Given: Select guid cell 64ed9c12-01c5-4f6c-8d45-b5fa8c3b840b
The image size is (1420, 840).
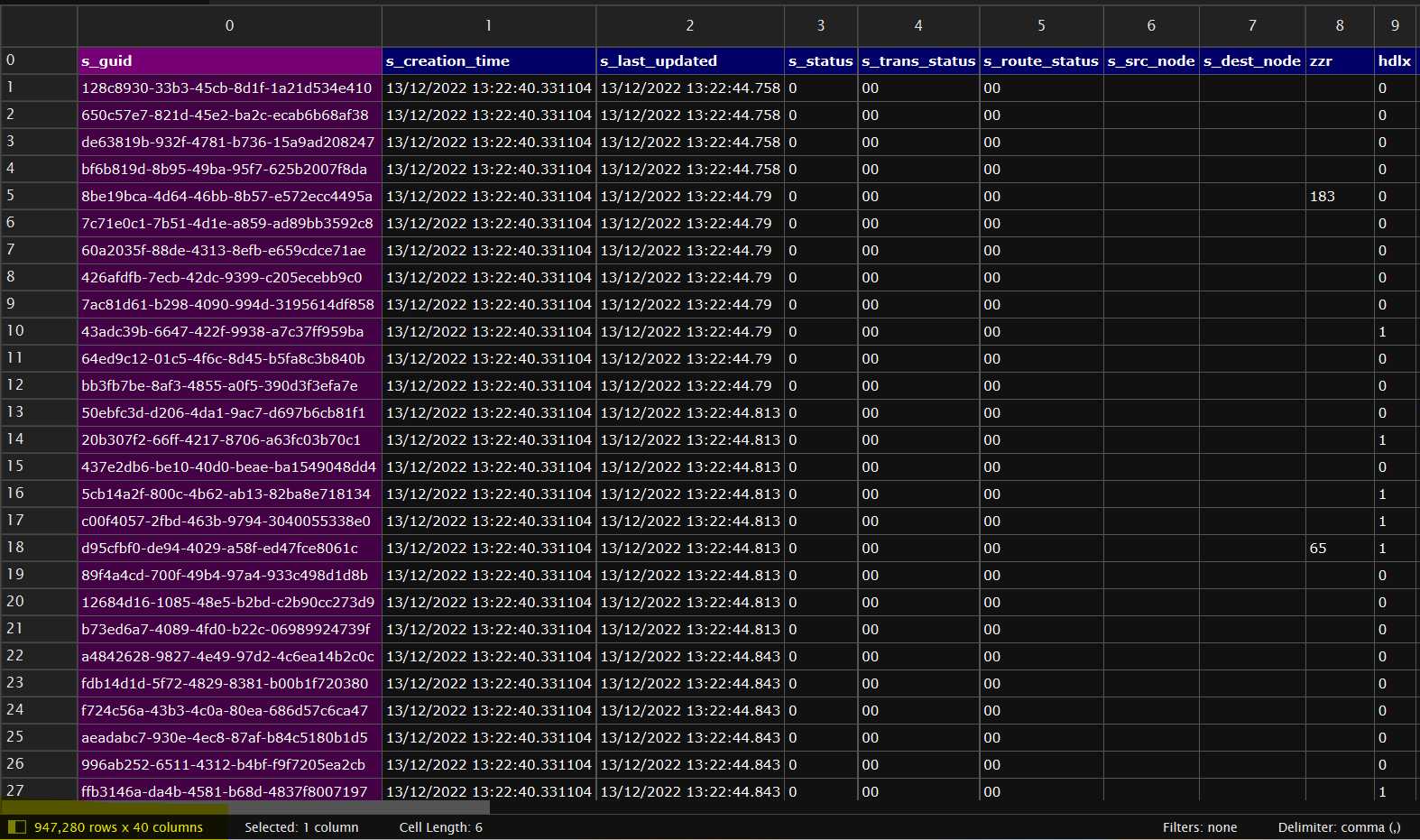Looking at the screenshot, I should [x=229, y=358].
